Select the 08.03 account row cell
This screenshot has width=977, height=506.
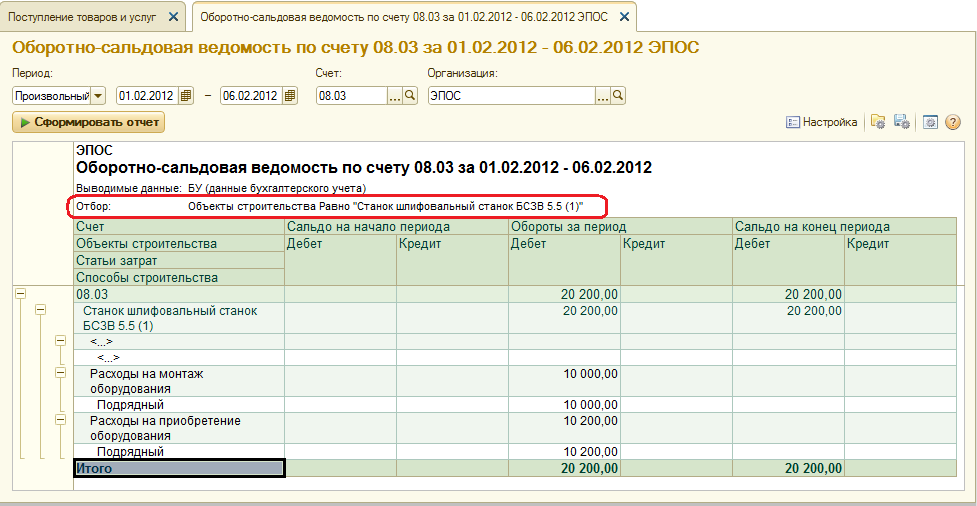179,294
